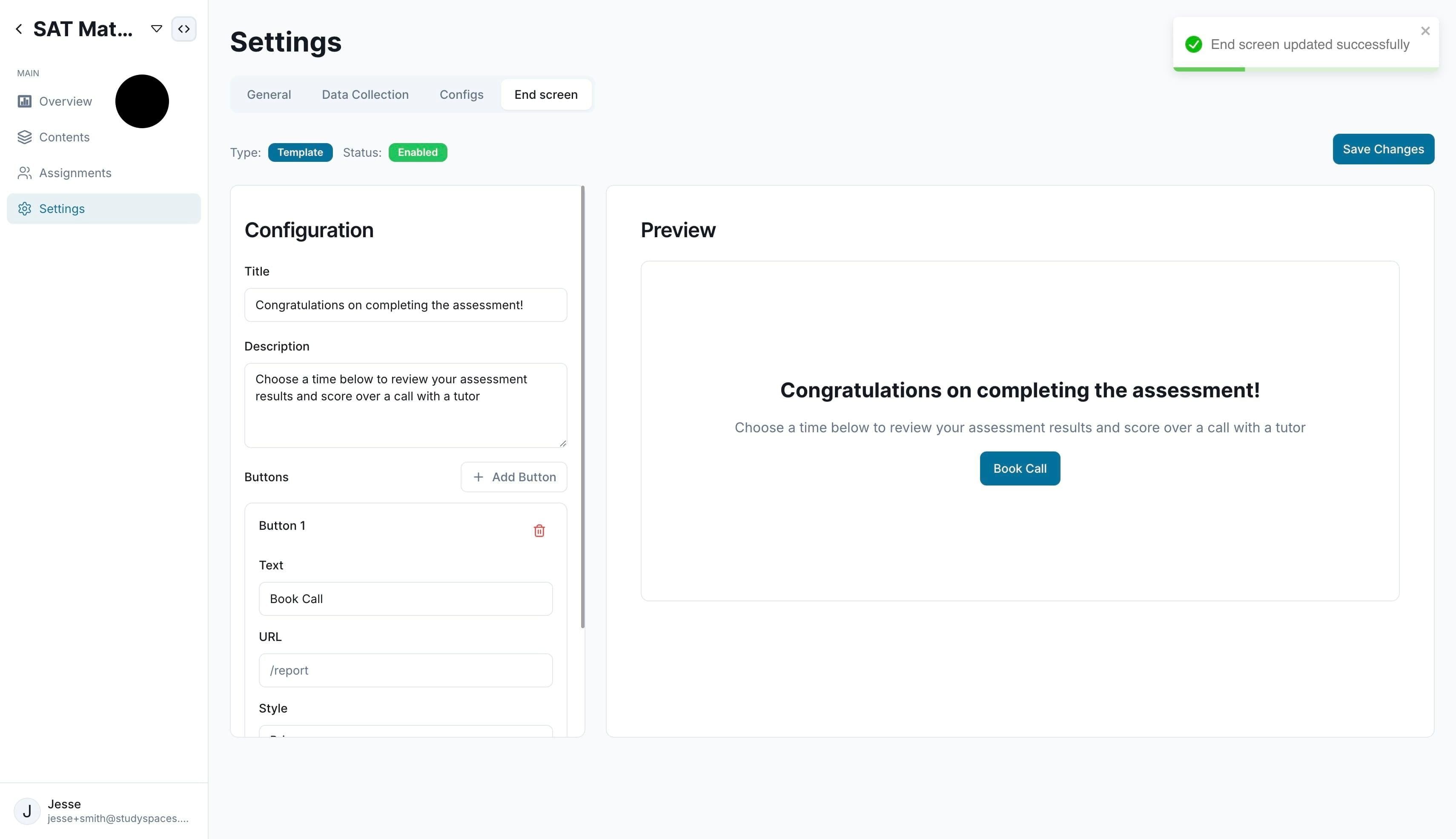The image size is (1456, 839).
Task: Click the Configuration panel scrollbar
Action: (583, 407)
